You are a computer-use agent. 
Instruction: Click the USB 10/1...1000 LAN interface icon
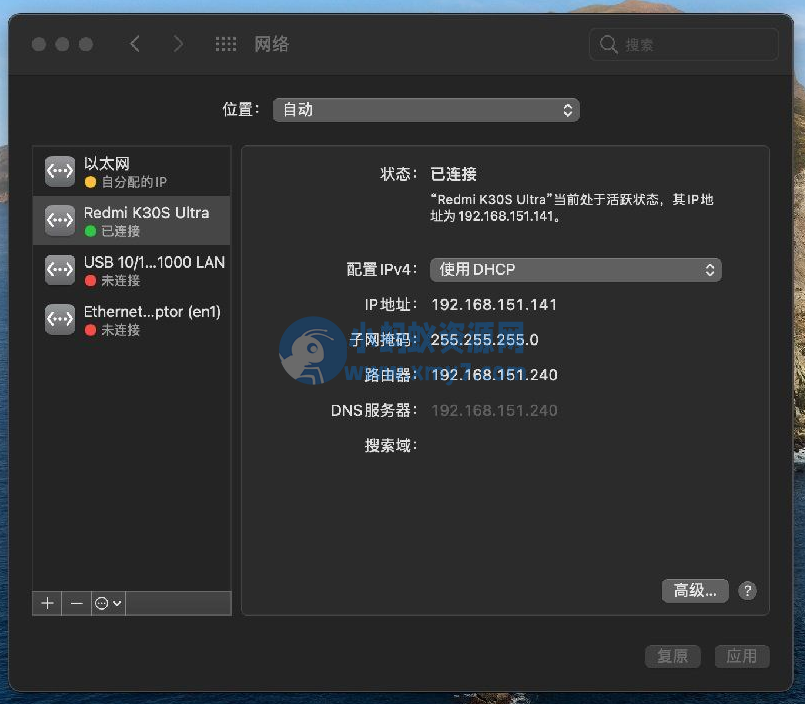coord(60,270)
